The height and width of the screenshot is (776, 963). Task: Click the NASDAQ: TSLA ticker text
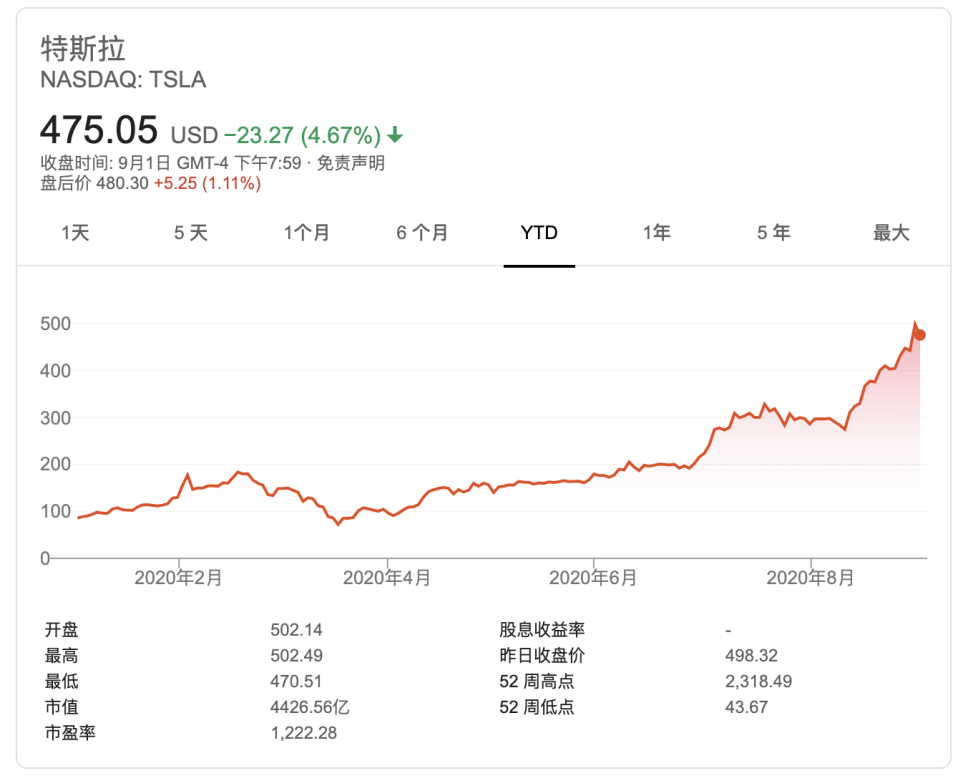point(123,80)
